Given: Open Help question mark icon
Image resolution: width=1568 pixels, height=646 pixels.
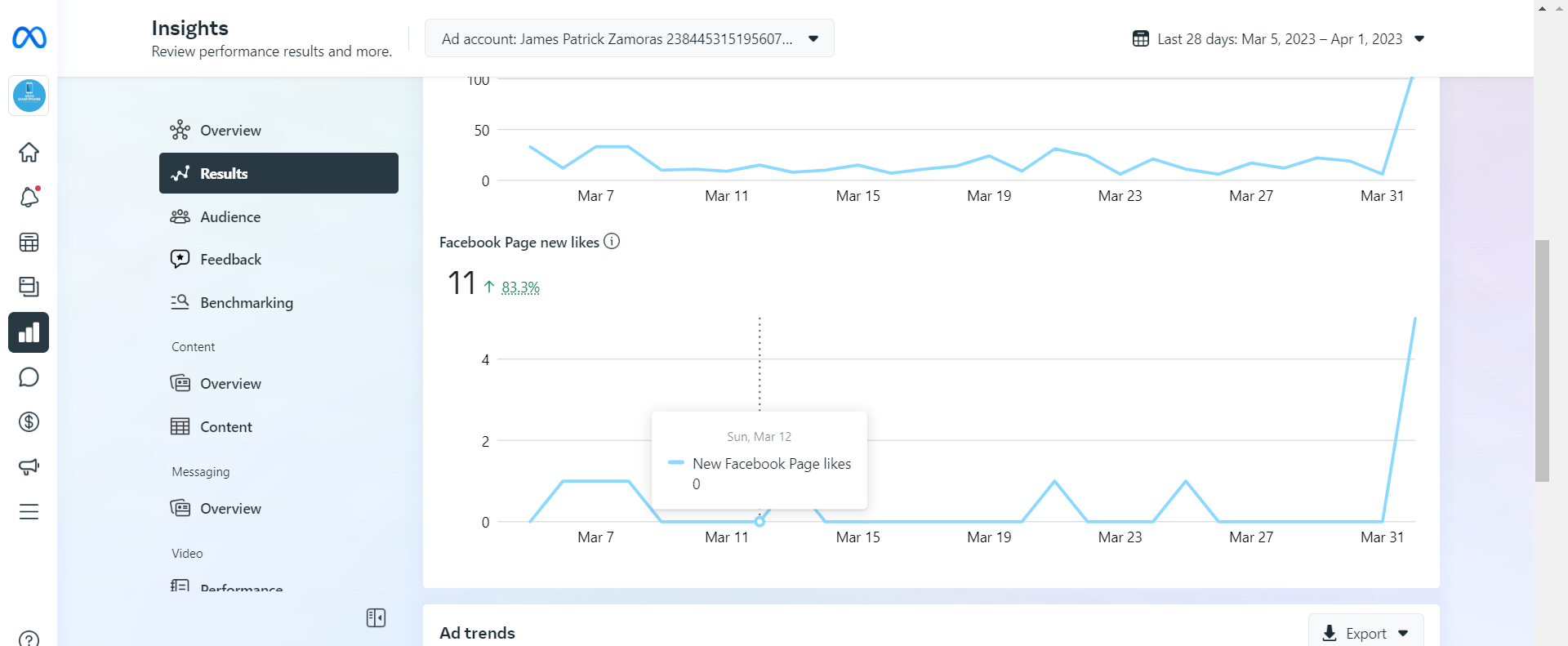Looking at the screenshot, I should (29, 639).
